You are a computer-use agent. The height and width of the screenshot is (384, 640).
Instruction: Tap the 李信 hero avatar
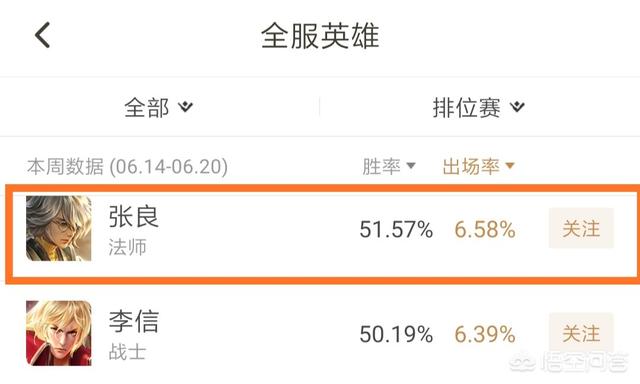(59, 333)
